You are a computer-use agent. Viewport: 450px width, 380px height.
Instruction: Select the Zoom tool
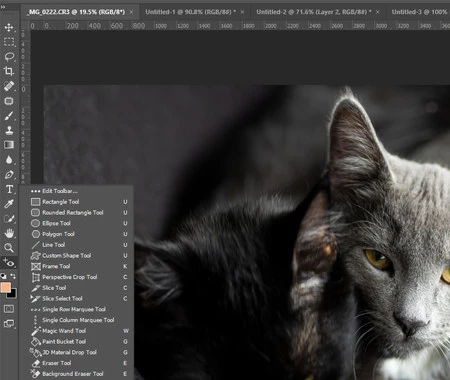[x=9, y=247]
